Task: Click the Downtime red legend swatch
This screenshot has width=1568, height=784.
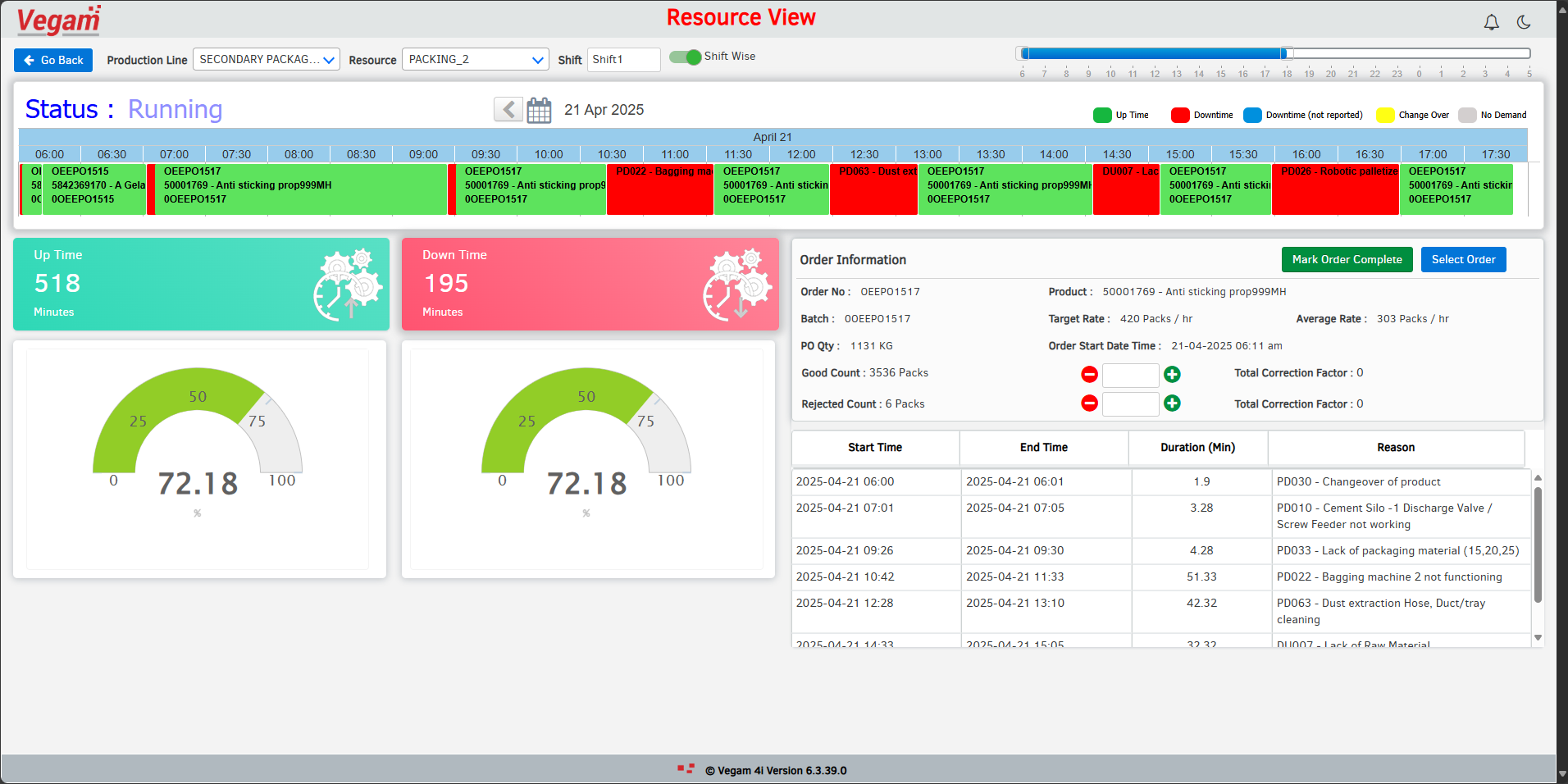Action: pos(1180,115)
